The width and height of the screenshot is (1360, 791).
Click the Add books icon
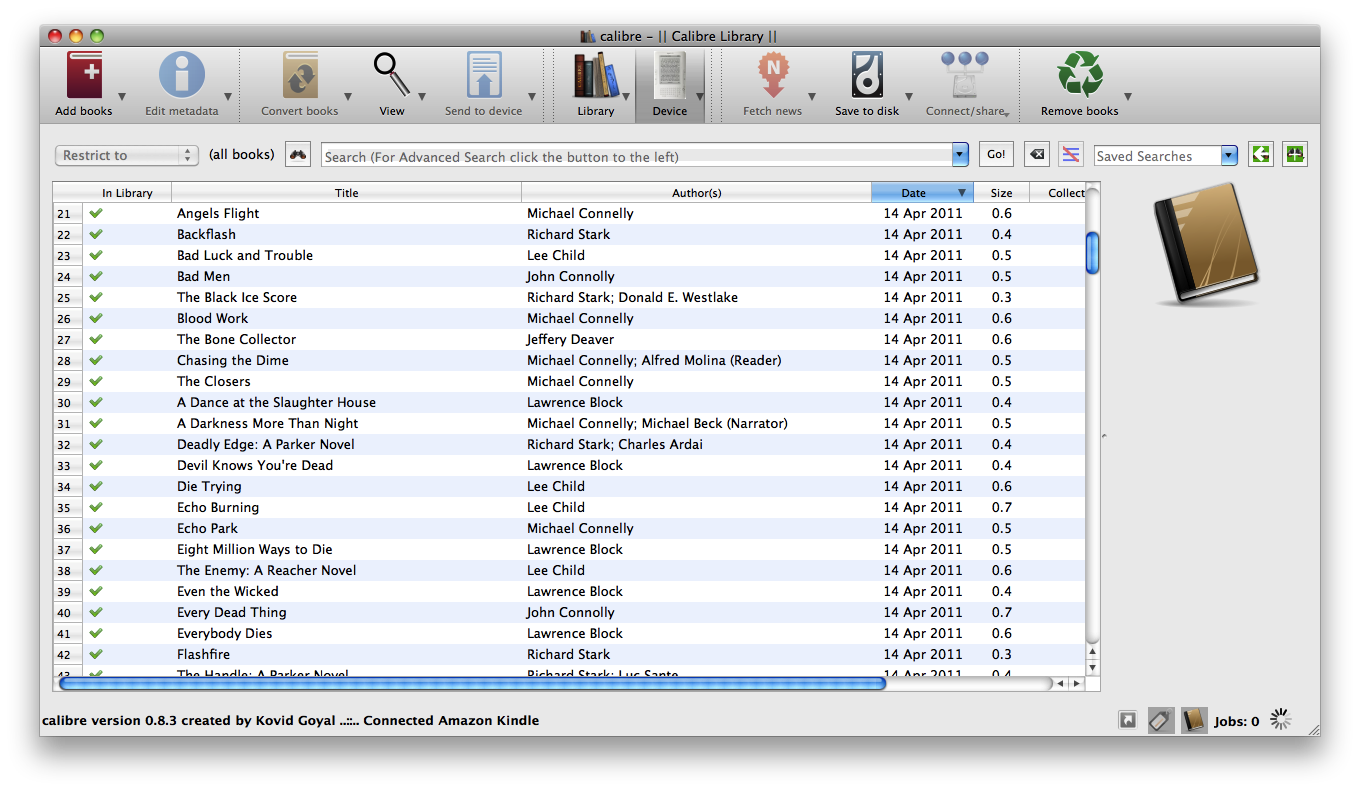pyautogui.click(x=84, y=77)
